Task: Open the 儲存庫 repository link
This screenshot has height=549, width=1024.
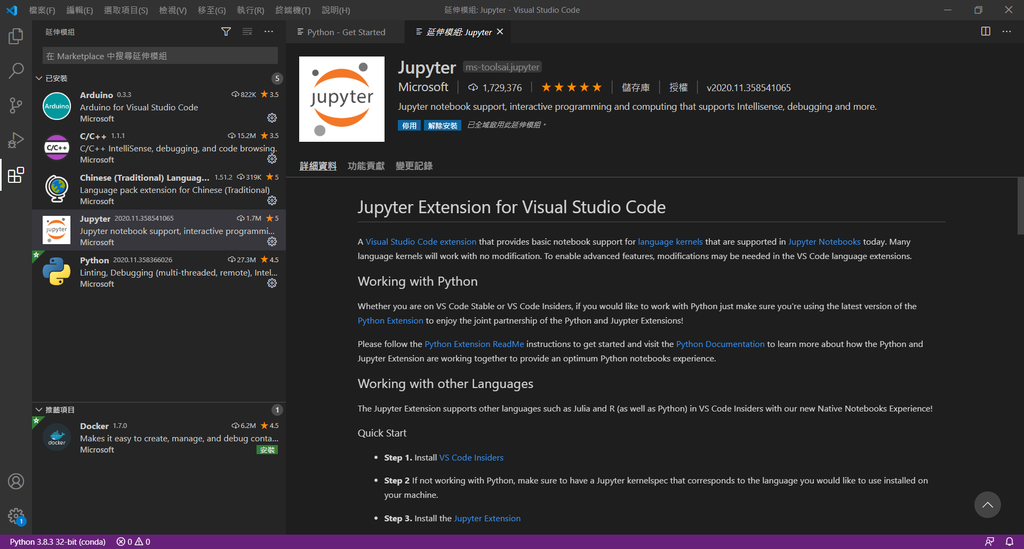Action: pos(635,87)
